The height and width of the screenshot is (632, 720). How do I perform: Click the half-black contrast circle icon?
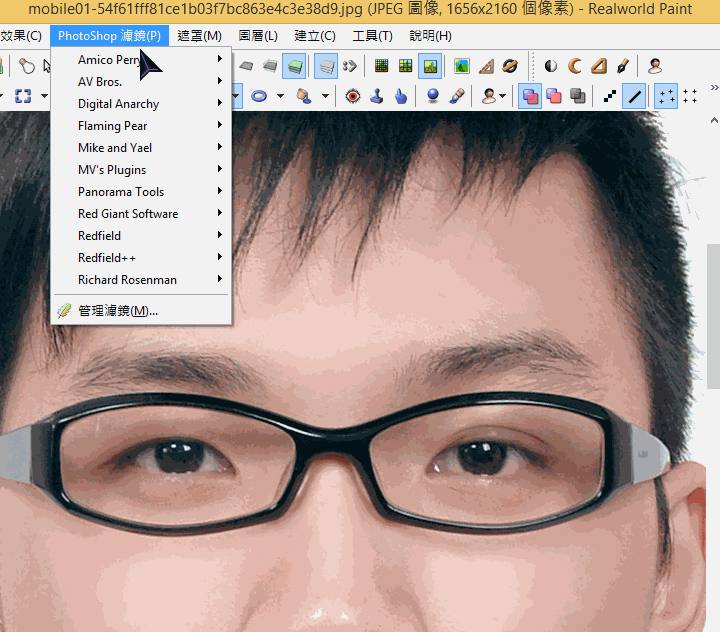click(551, 67)
